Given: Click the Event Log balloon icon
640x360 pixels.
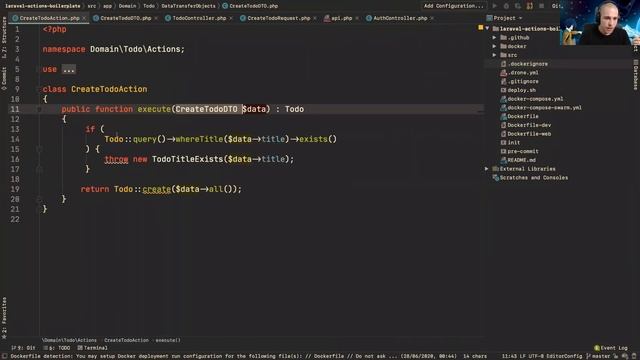Looking at the screenshot, I should 597,348.
